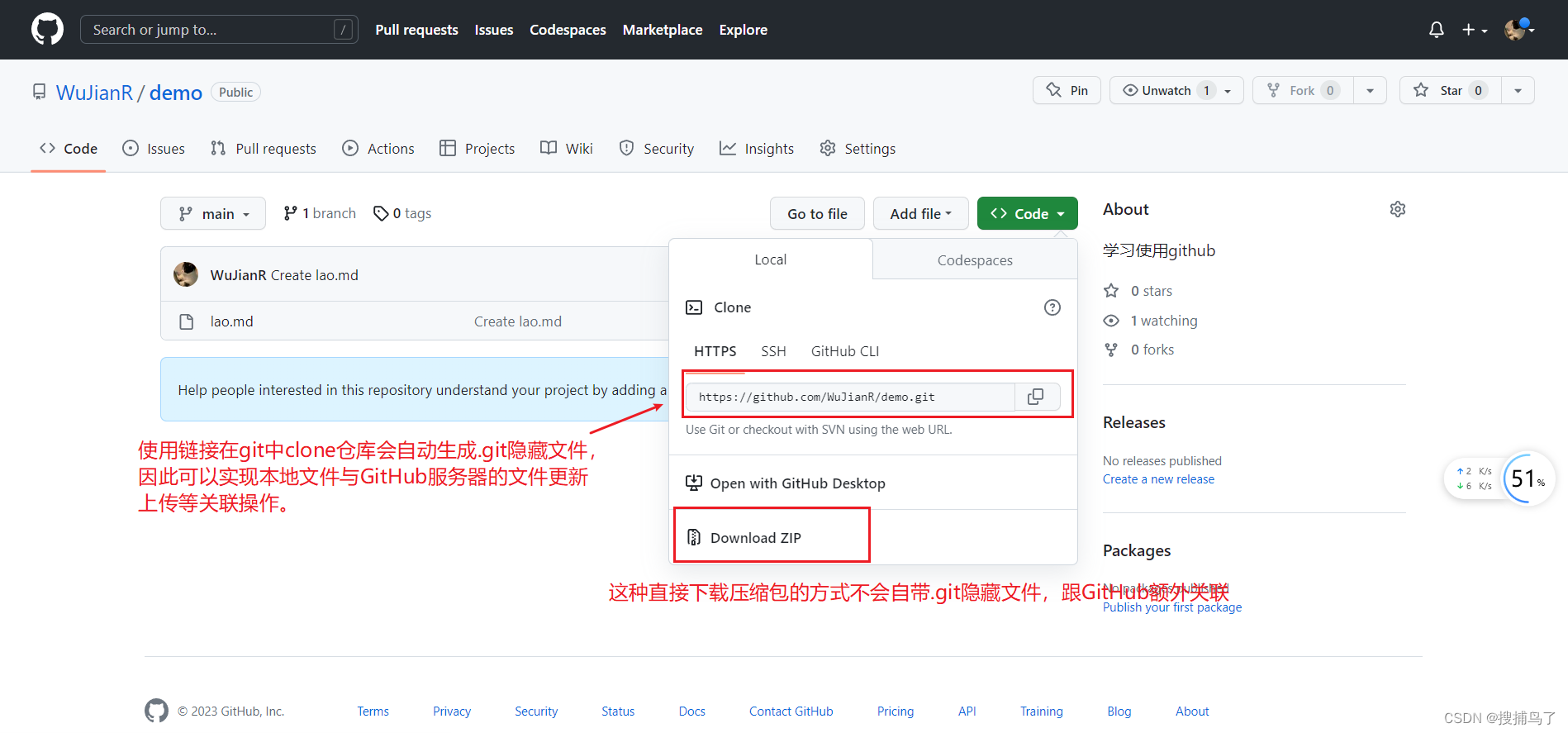Select the Code repository tab
The image size is (1568, 733).
pos(69,148)
